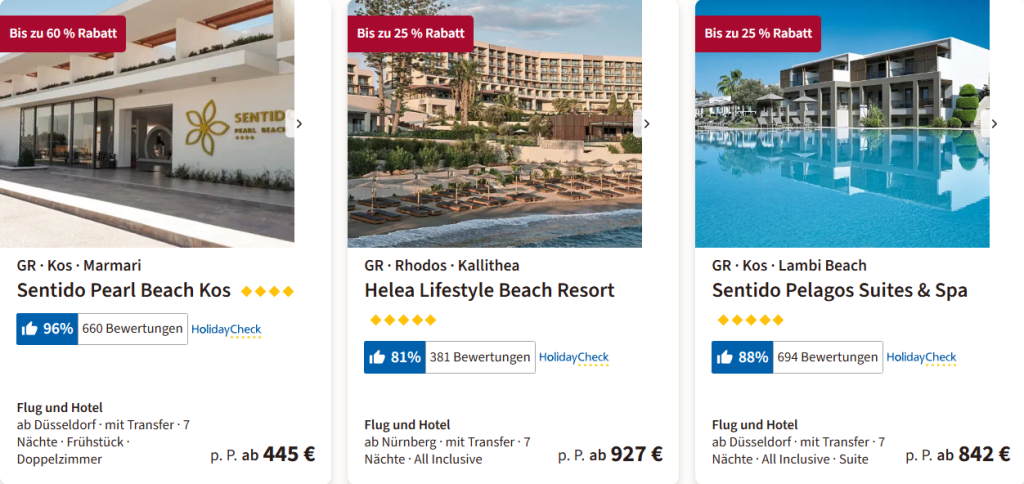Open Sentido Pelagos Suites & Spa title
Viewport: 1024px width, 484px height.
839,291
